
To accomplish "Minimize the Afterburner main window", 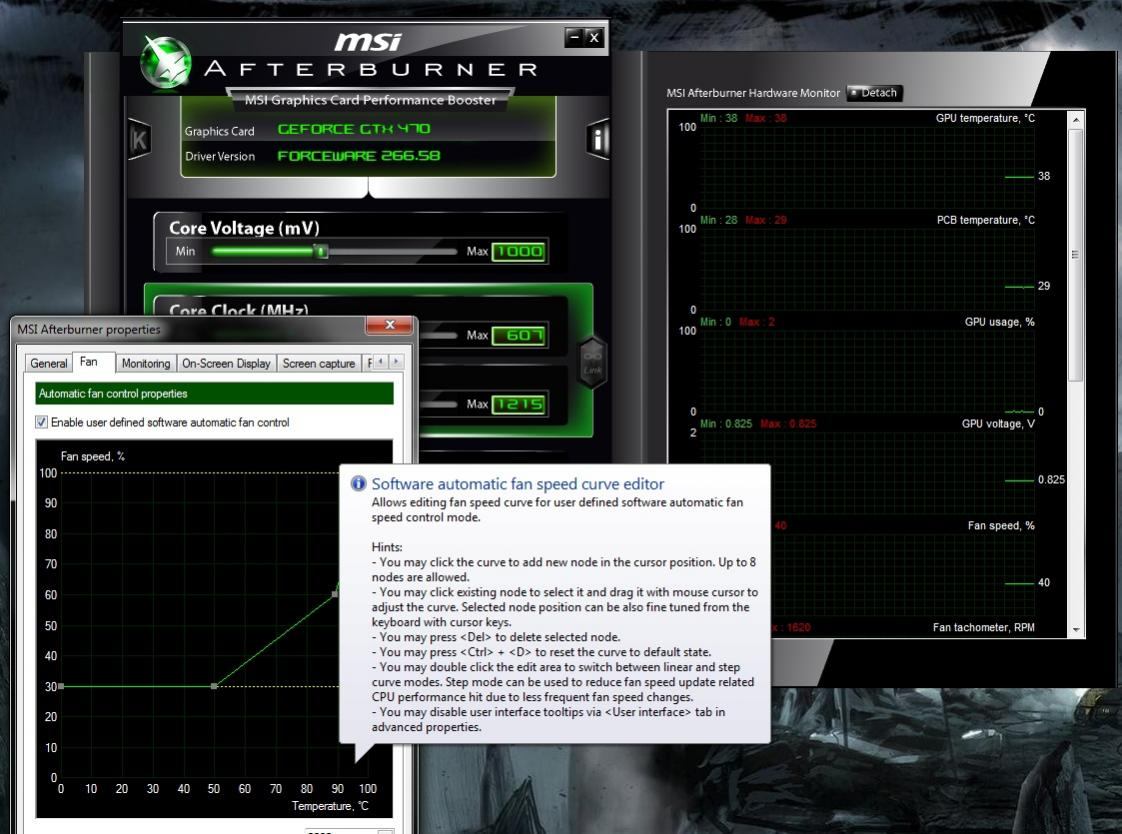I will pyautogui.click(x=573, y=37).
